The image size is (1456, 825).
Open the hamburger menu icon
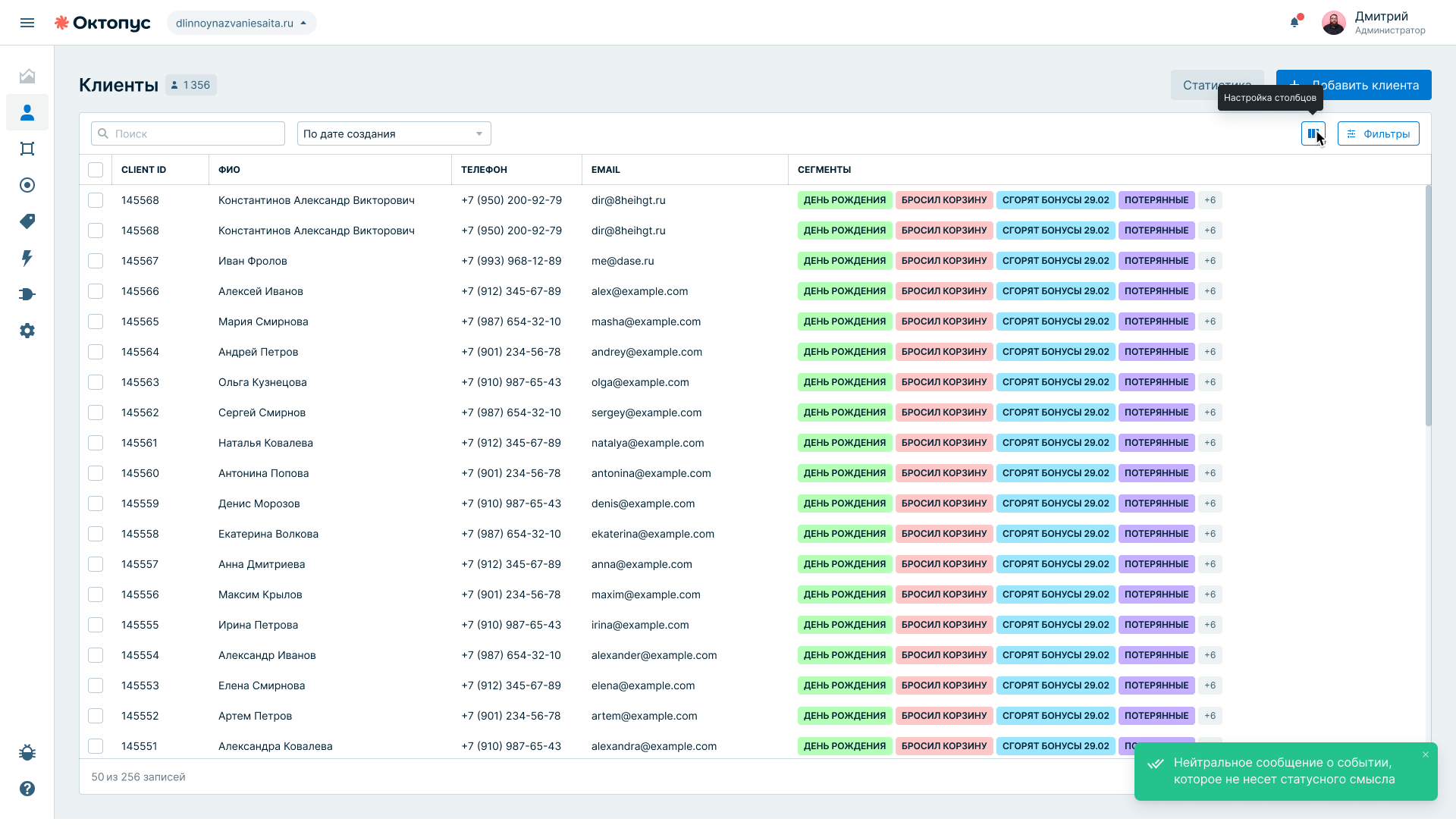pyautogui.click(x=27, y=23)
